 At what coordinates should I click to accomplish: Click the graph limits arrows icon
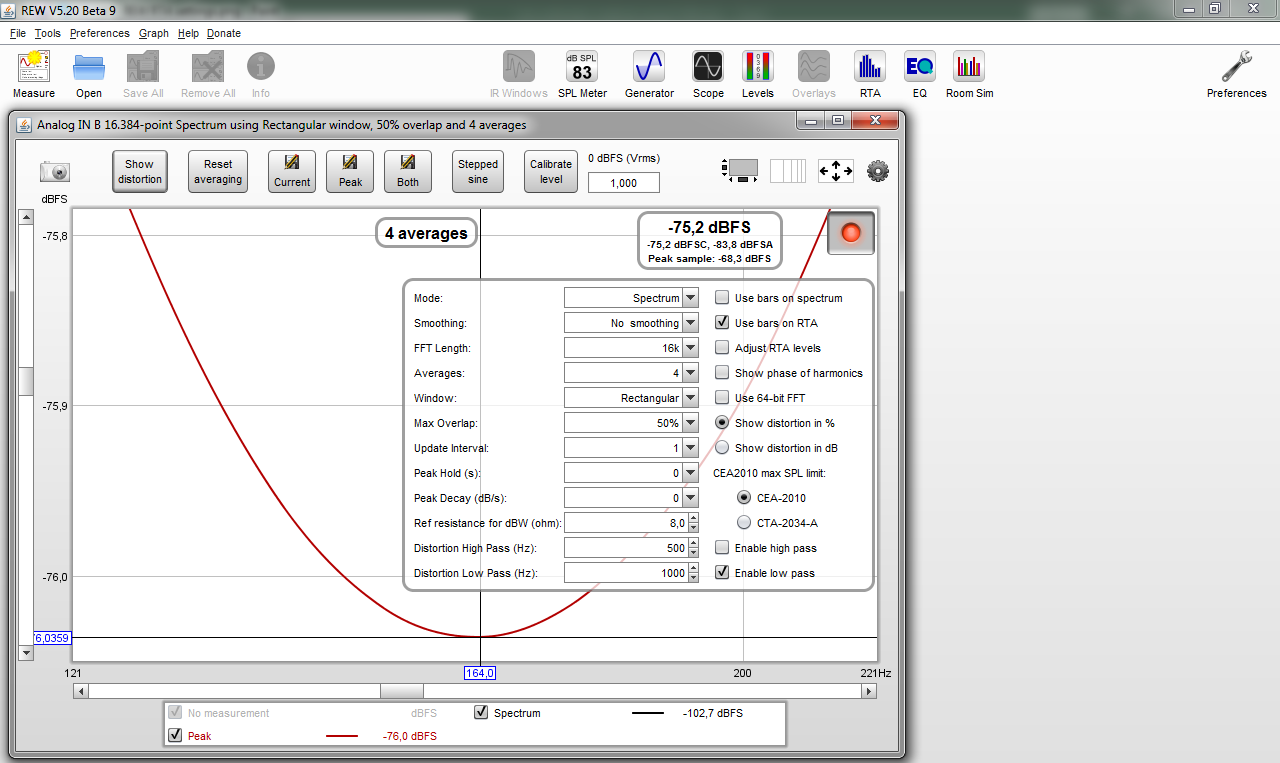[x=836, y=171]
